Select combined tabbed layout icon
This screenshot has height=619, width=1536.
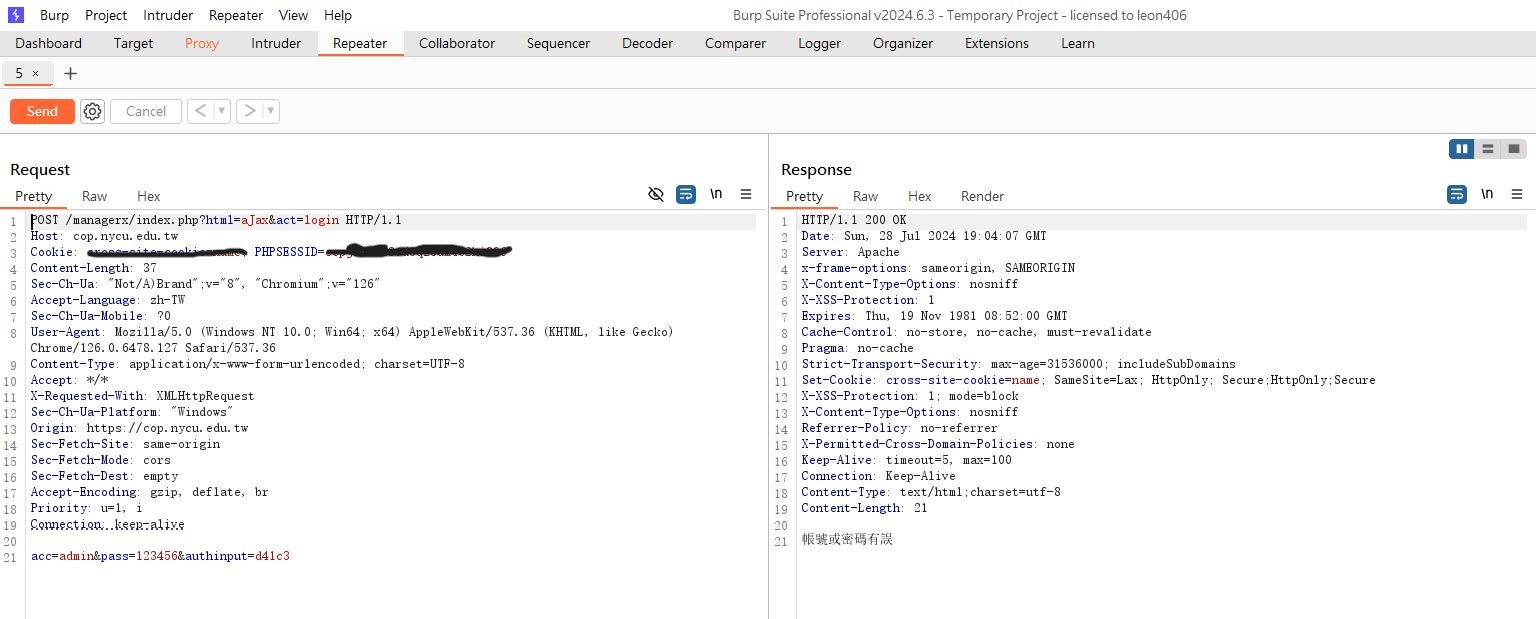click(1514, 149)
